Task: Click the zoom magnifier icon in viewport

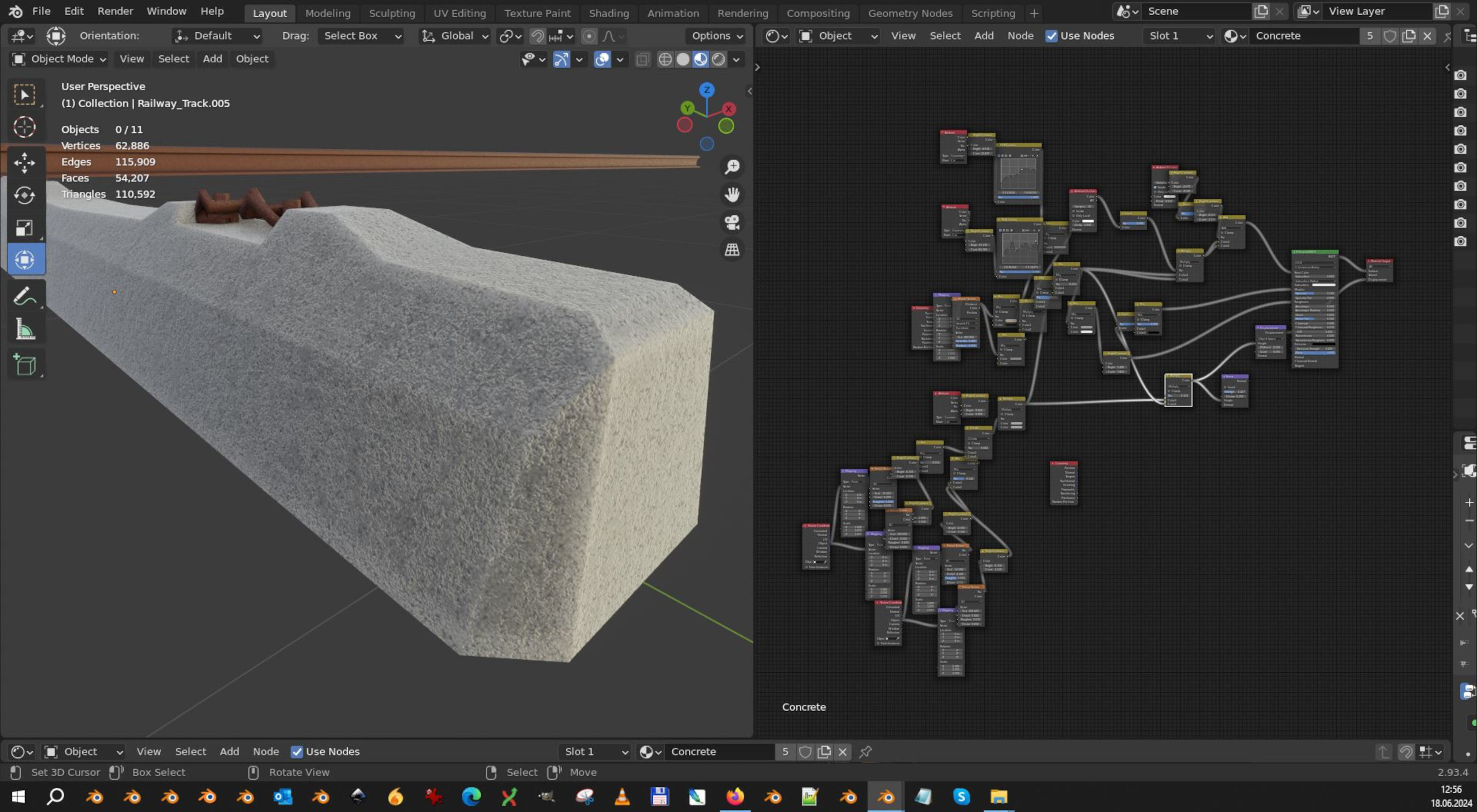Action: pyautogui.click(x=732, y=167)
